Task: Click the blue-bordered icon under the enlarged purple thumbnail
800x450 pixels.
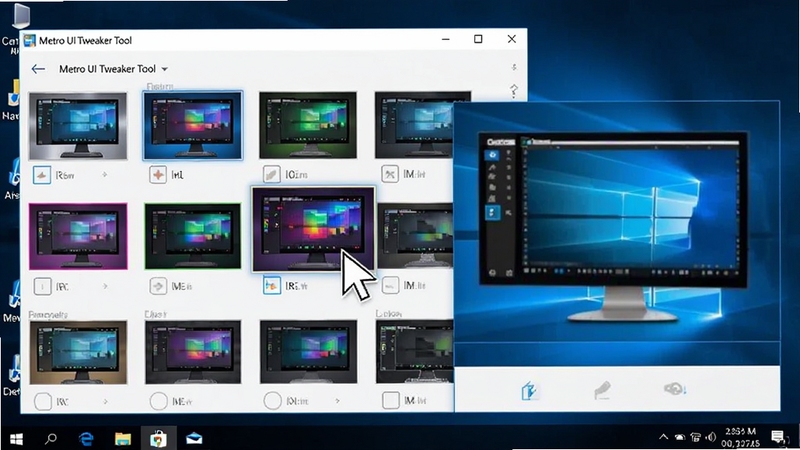Action: point(271,286)
